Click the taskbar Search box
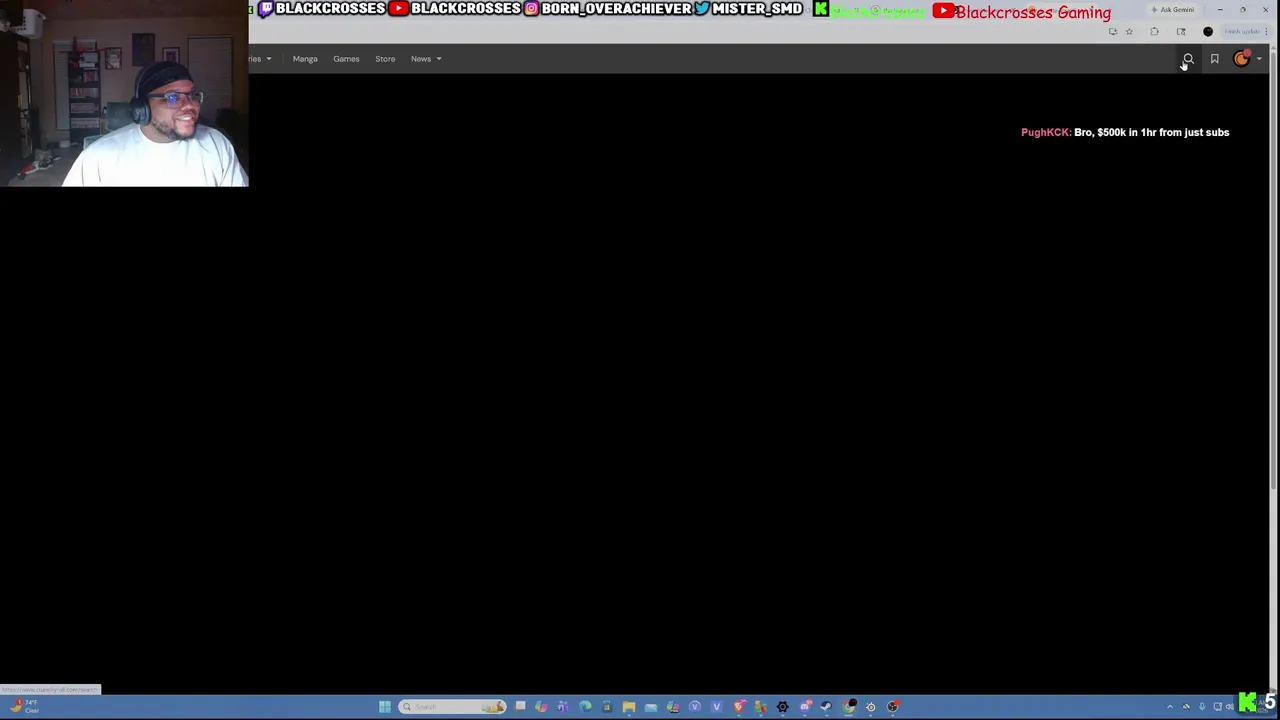 pos(452,707)
